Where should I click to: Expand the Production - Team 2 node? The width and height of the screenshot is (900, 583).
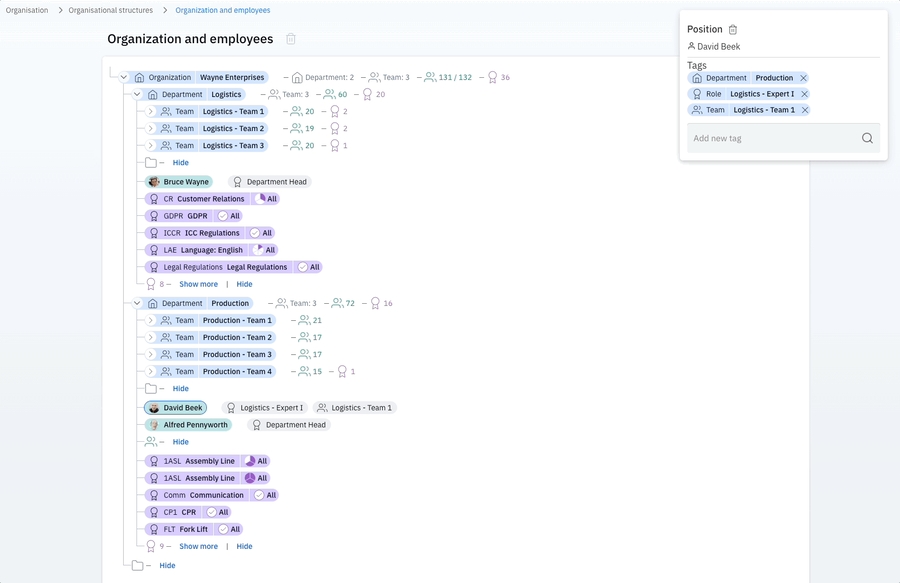[151, 338]
